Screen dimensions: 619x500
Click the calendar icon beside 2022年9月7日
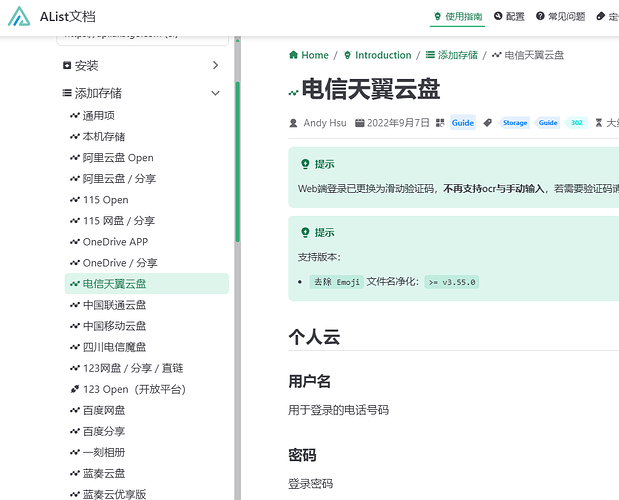359,123
